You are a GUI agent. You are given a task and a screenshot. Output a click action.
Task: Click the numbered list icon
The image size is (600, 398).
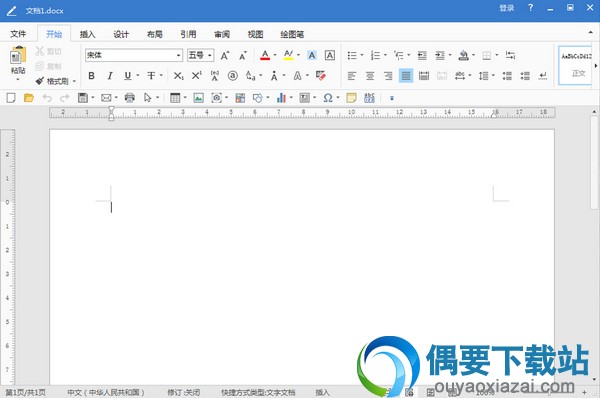click(375, 55)
